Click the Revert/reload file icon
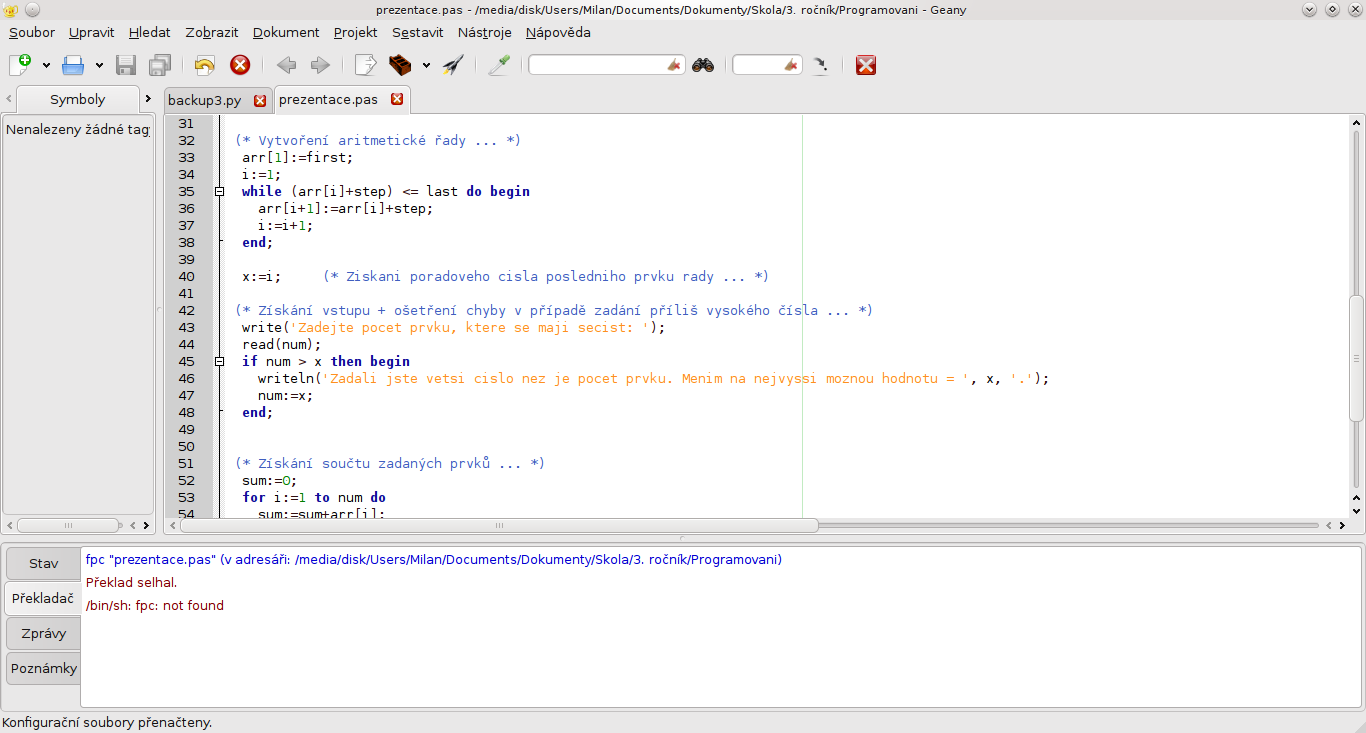 pos(205,65)
